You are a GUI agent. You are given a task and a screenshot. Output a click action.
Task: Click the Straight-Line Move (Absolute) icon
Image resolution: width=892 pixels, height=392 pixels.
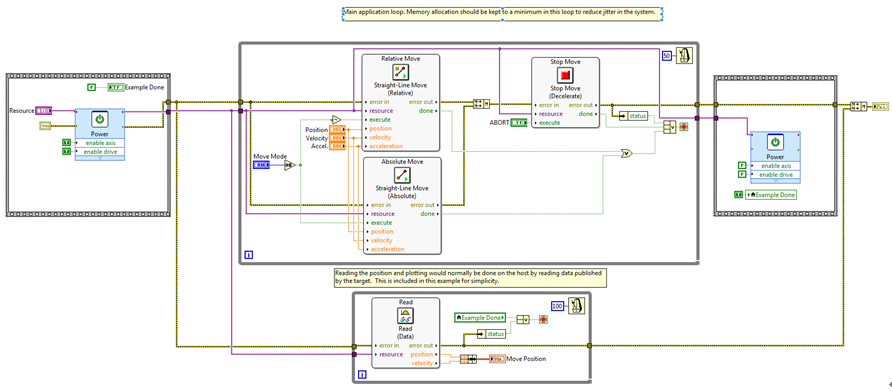(x=401, y=175)
